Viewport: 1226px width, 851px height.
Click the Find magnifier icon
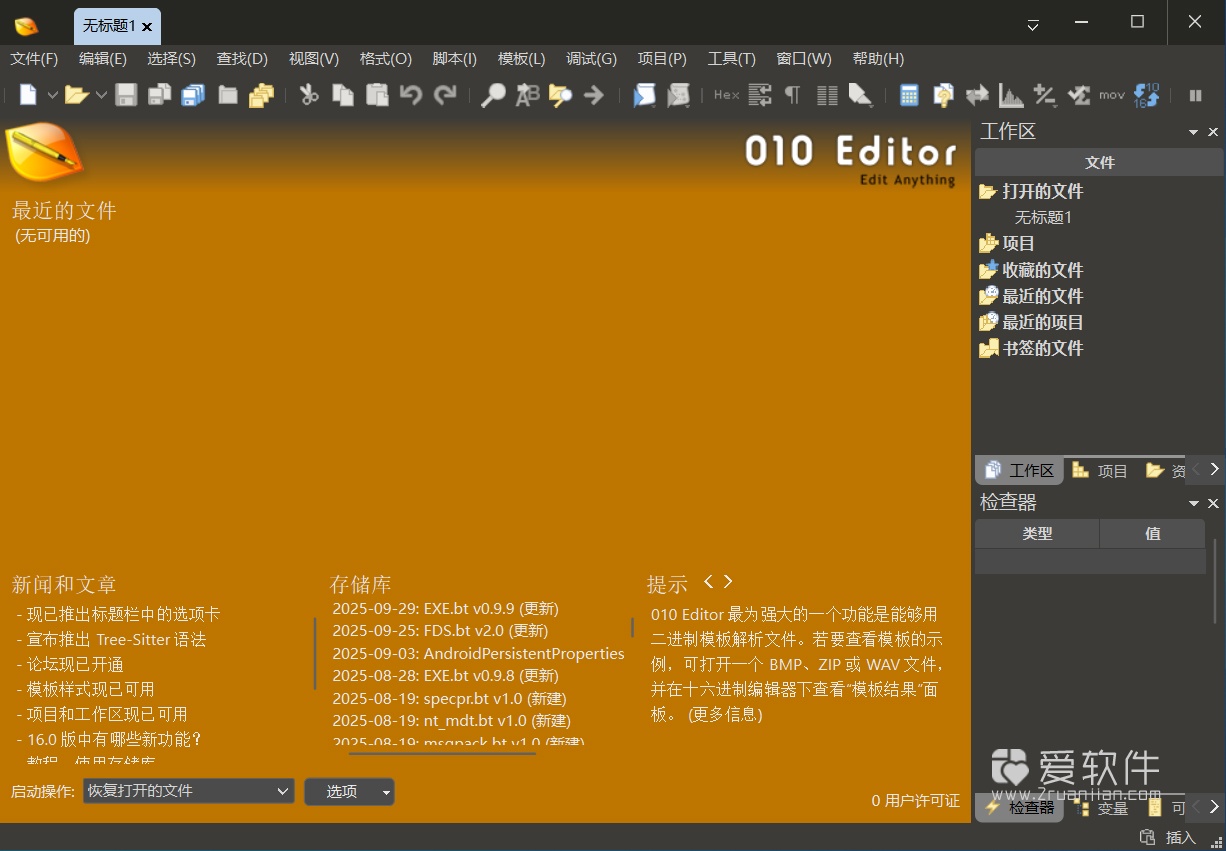(x=494, y=95)
